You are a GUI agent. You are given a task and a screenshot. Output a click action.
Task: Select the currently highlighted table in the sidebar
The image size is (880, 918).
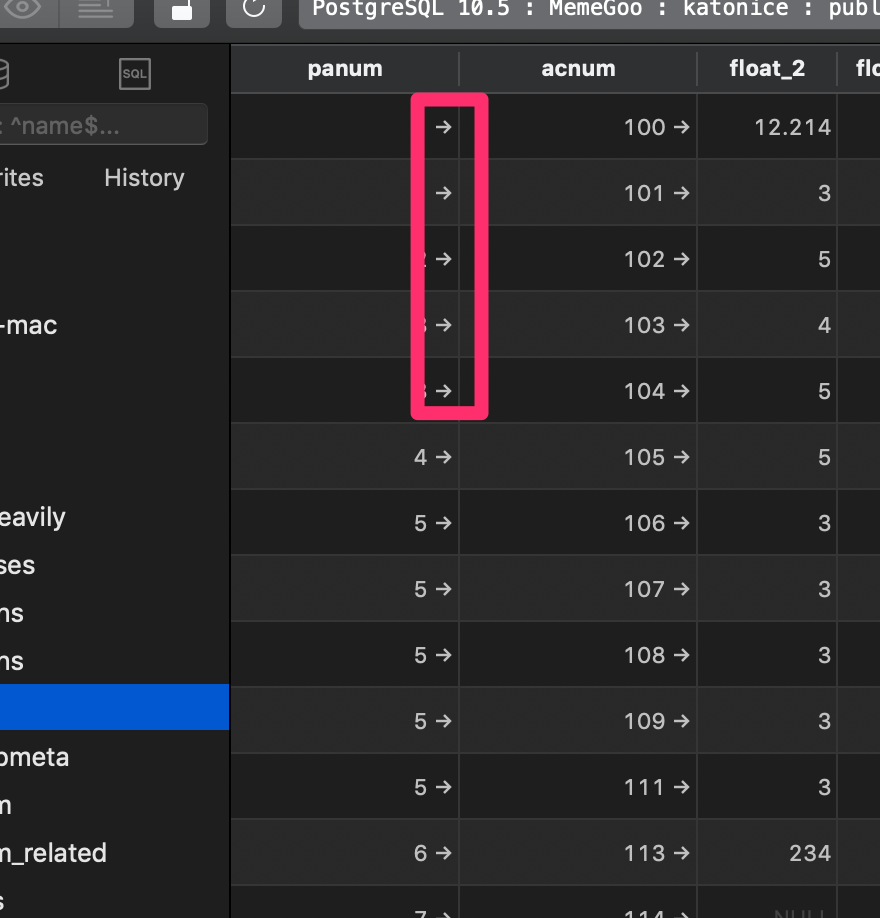click(114, 706)
